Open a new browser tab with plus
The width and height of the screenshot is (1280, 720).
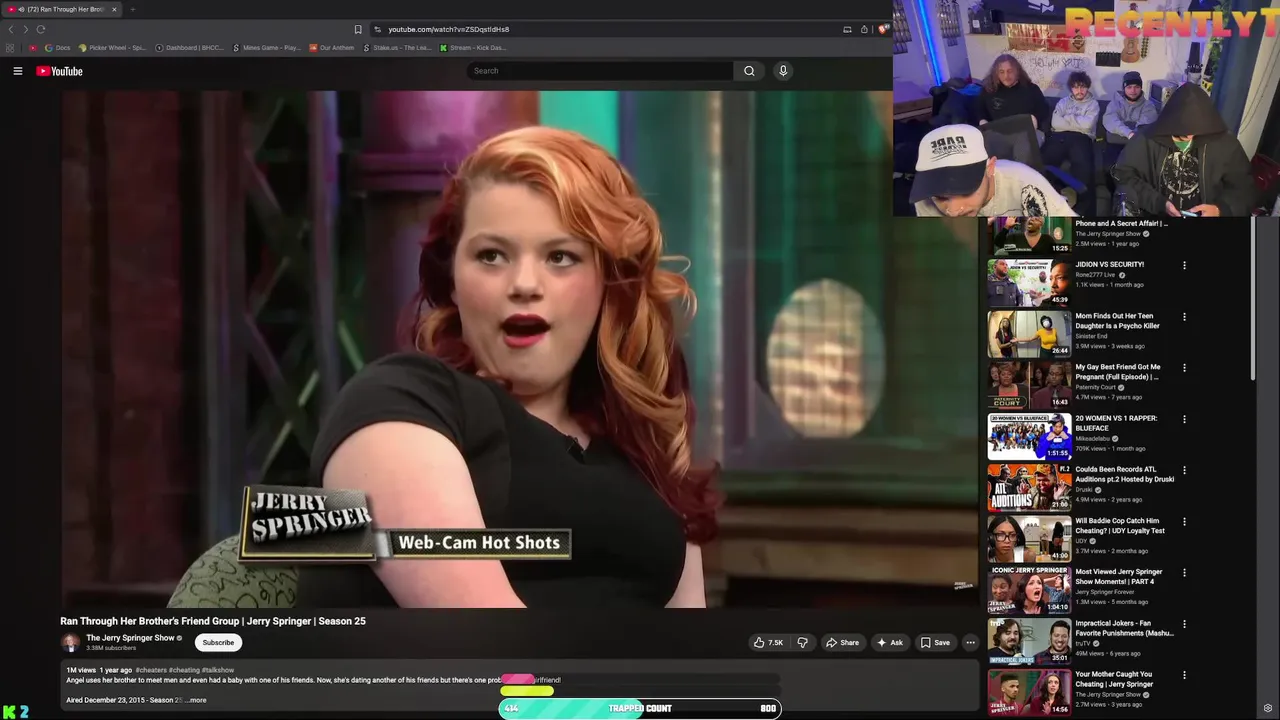tap(132, 9)
